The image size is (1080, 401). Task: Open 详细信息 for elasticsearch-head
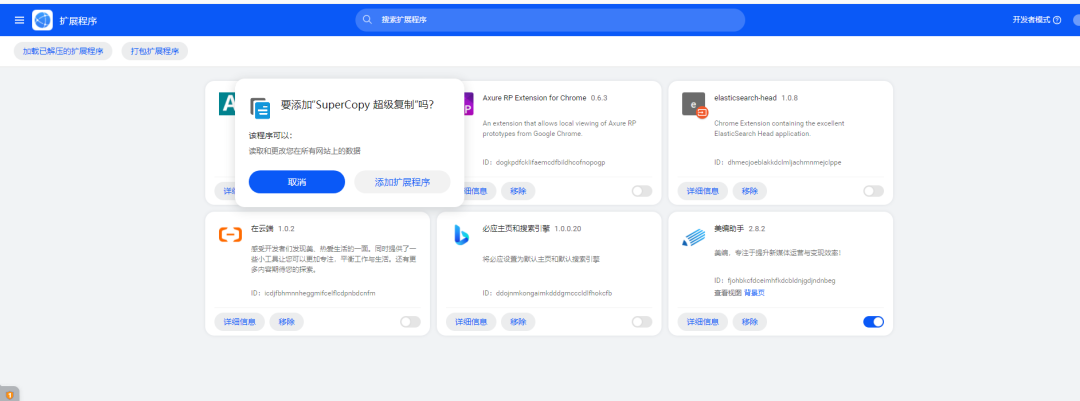[x=703, y=191]
